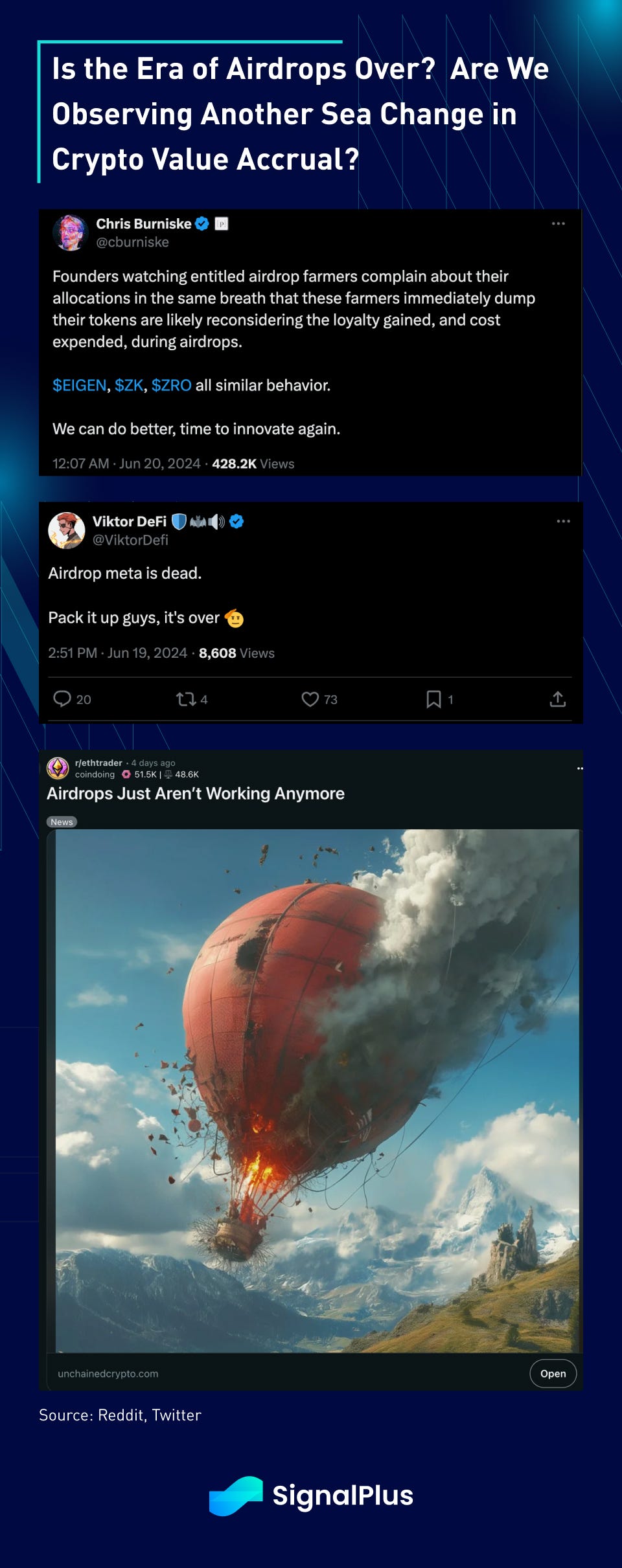The width and height of the screenshot is (622, 1568).
Task: Click the r/ethtrader subreddit icon
Action: tap(58, 768)
